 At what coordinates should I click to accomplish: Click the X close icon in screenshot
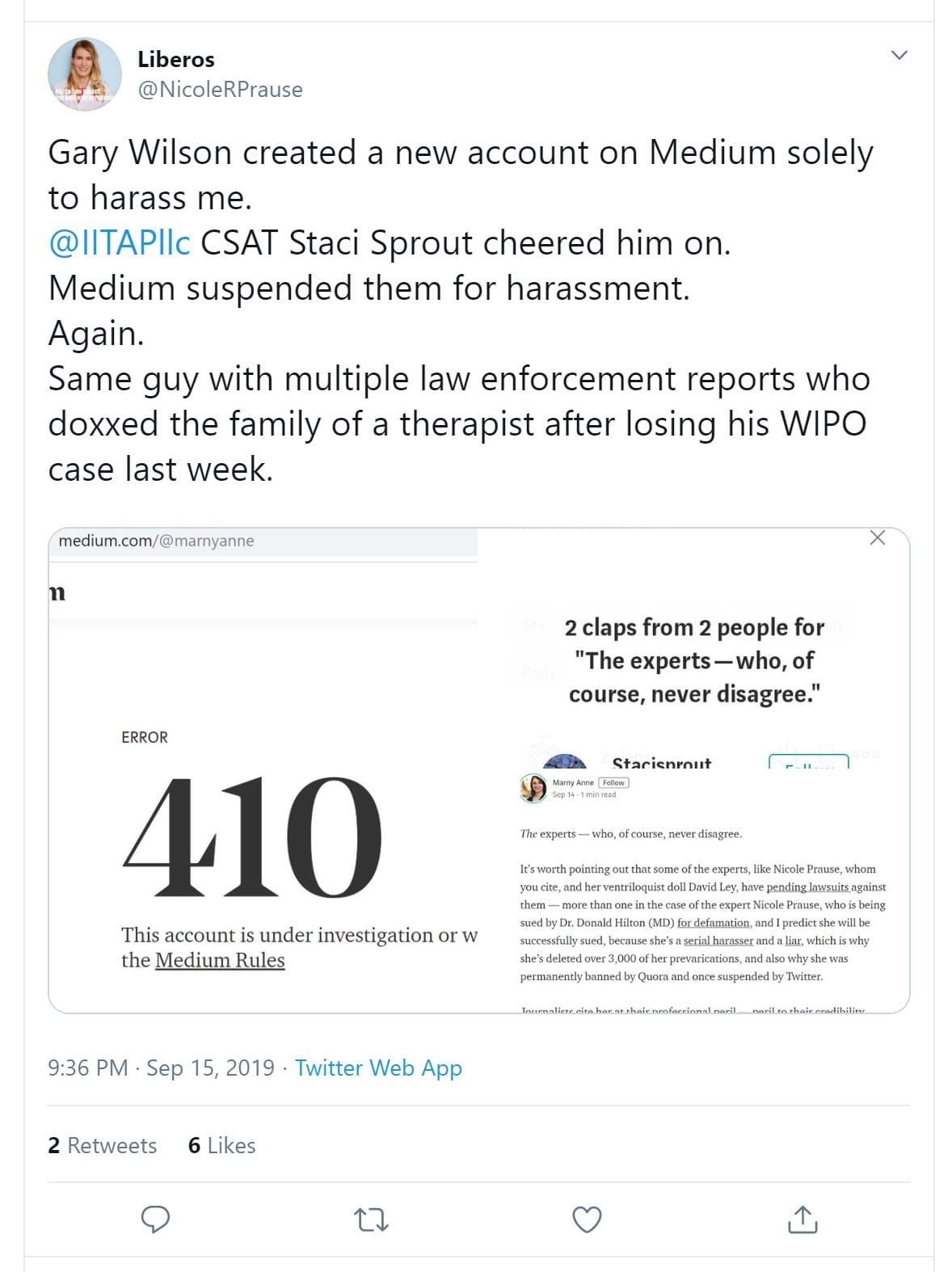coord(877,538)
